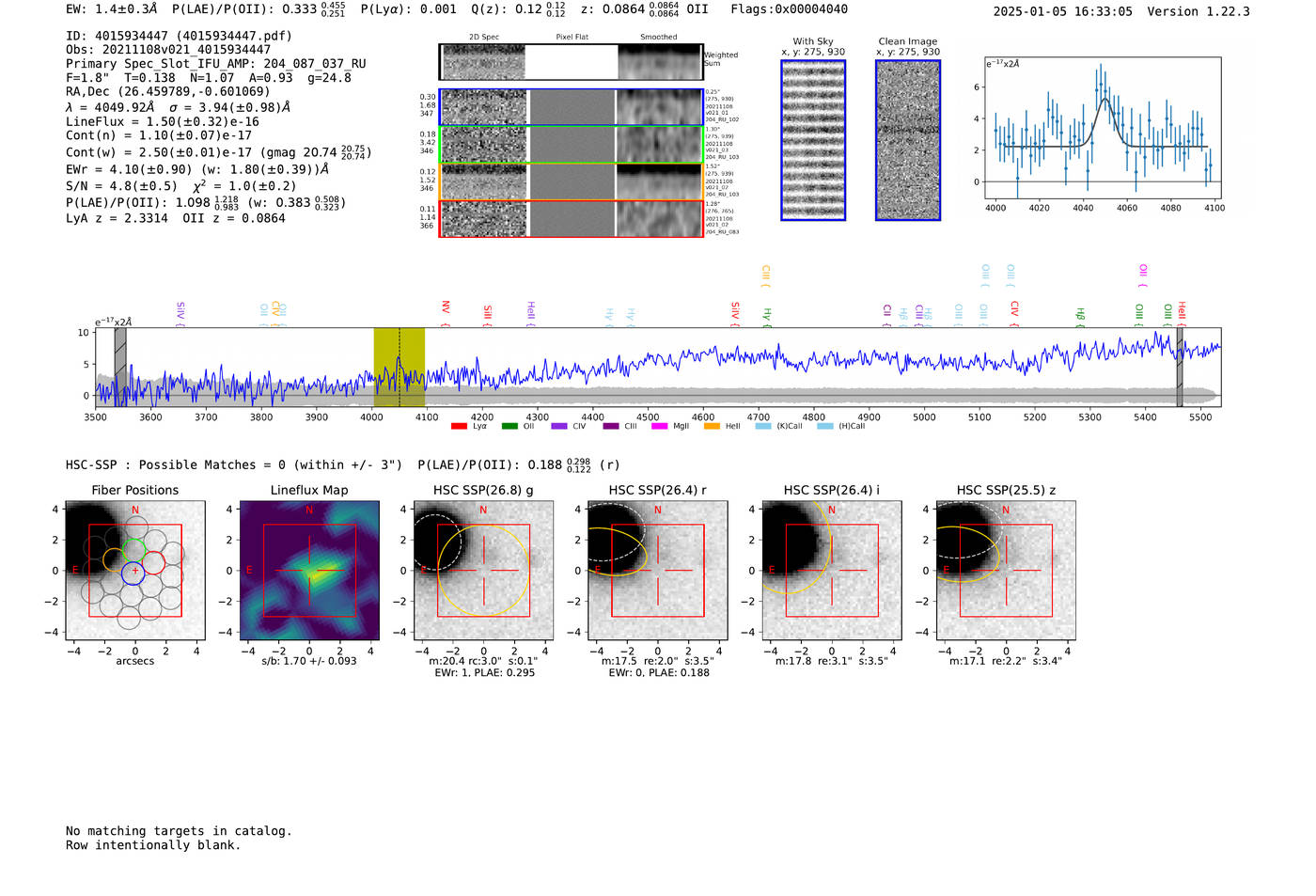This screenshot has height=896, width=1316.
Task: Click the purple CII line marker
Action: 886,316
